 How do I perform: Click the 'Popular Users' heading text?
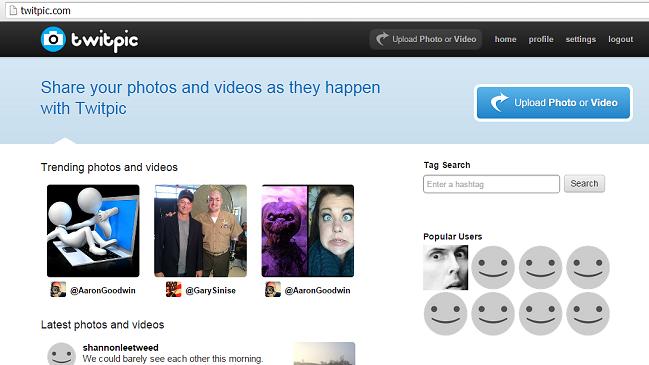click(x=452, y=237)
